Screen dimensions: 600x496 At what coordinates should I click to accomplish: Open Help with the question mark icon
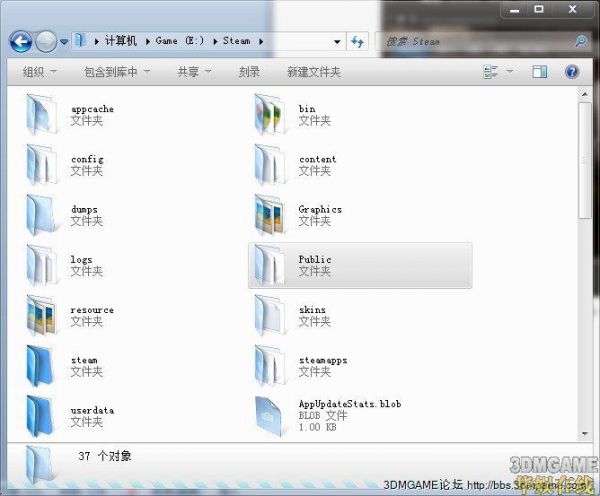572,72
